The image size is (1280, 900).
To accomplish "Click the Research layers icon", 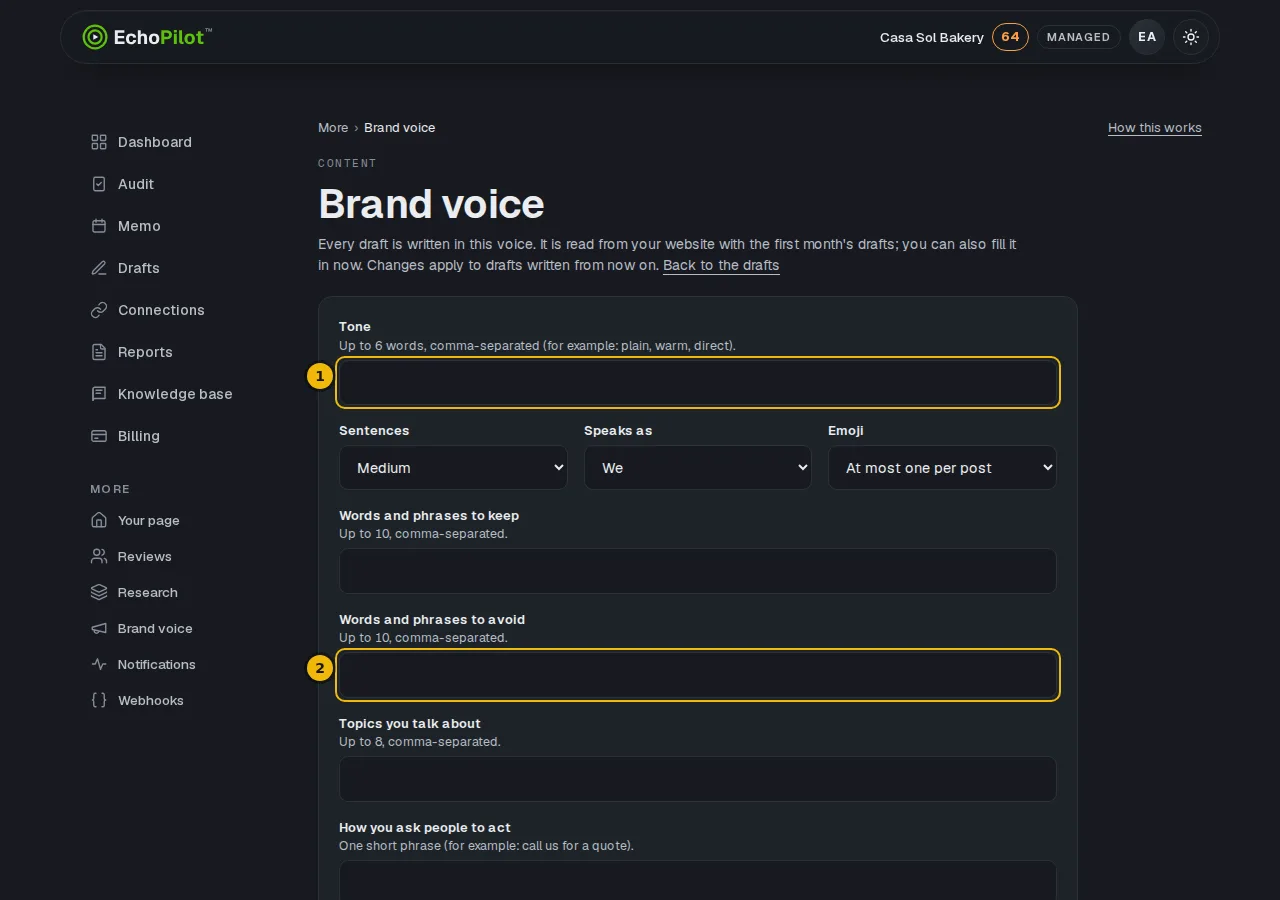I will pyautogui.click(x=99, y=592).
